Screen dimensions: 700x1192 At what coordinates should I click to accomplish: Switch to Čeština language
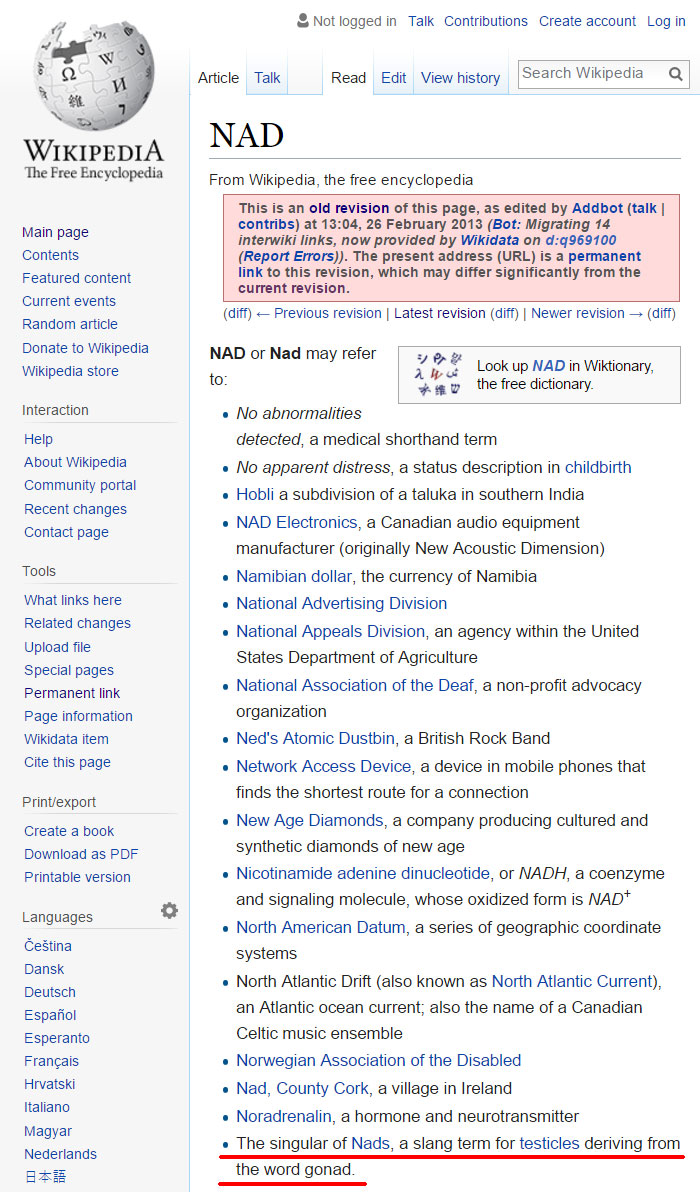(x=48, y=946)
